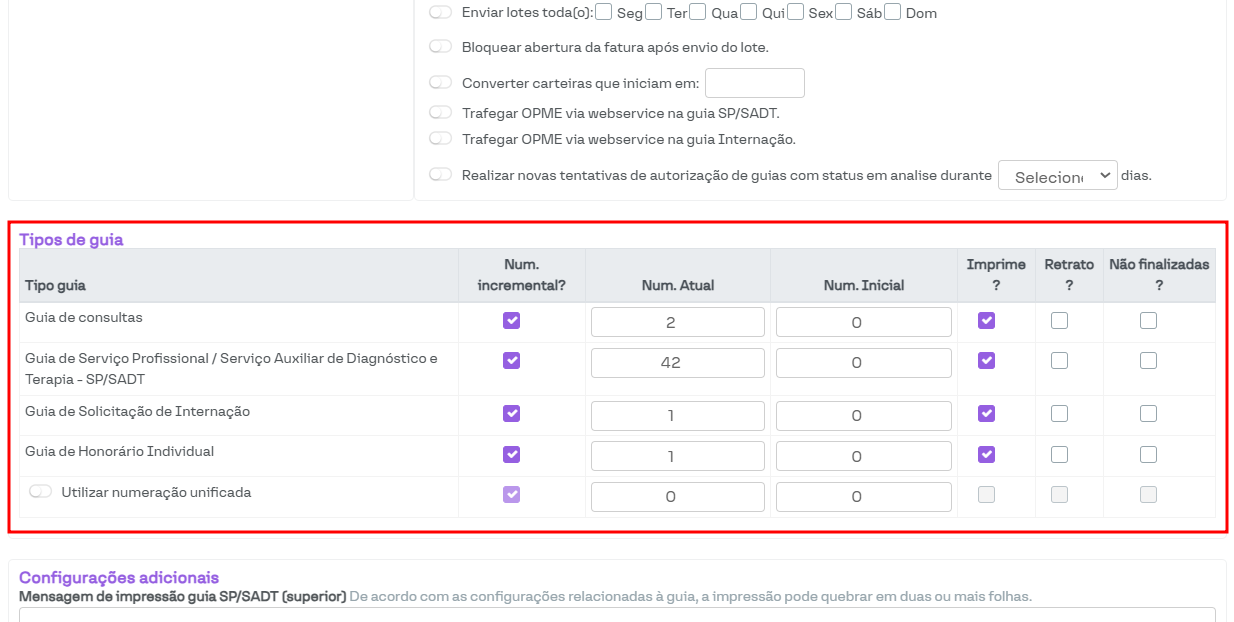
Task: Enable 'Utilizar numeração unificada' switch
Action: 41,492
